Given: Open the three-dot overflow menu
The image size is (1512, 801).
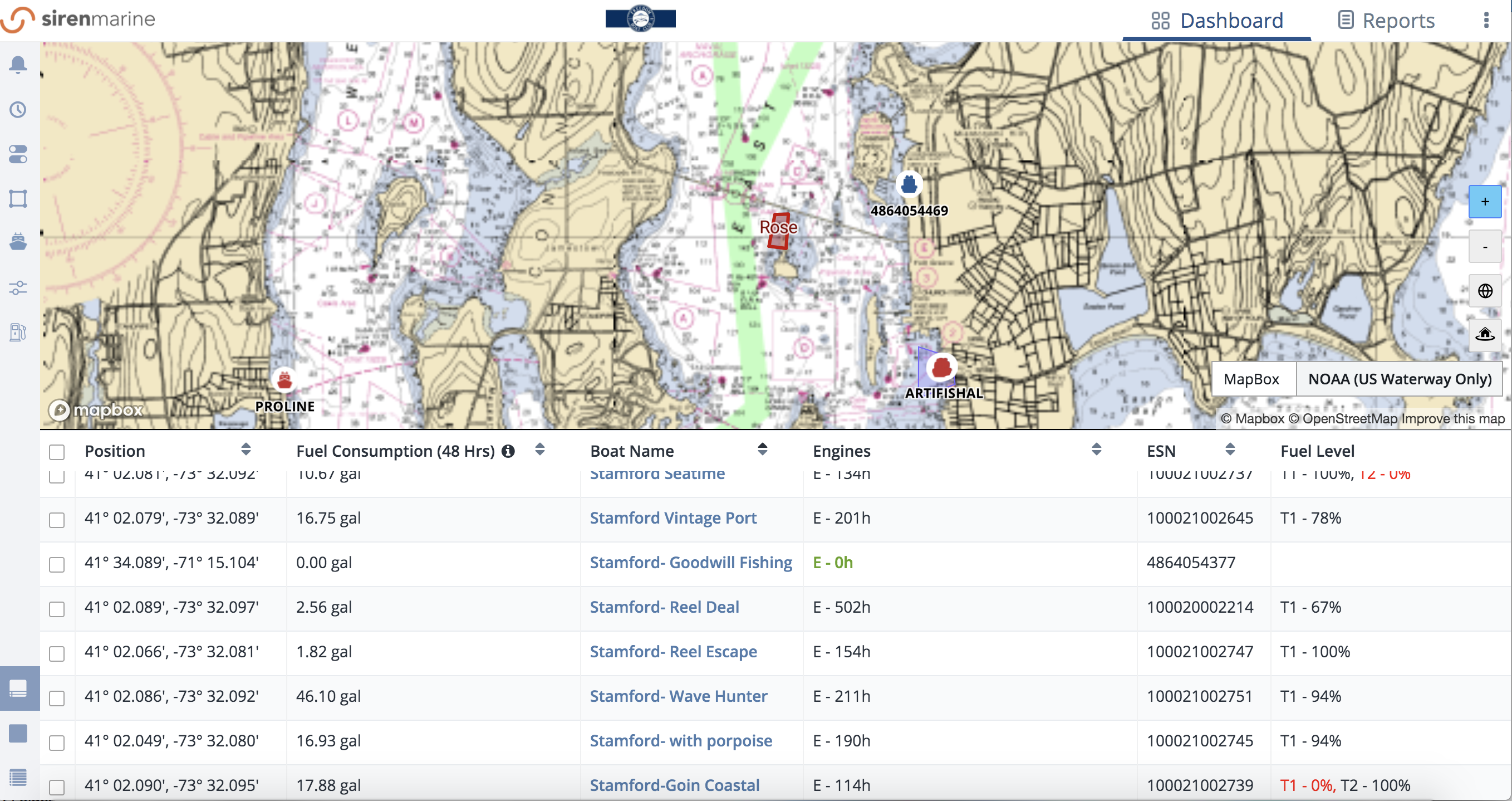Looking at the screenshot, I should (1486, 21).
